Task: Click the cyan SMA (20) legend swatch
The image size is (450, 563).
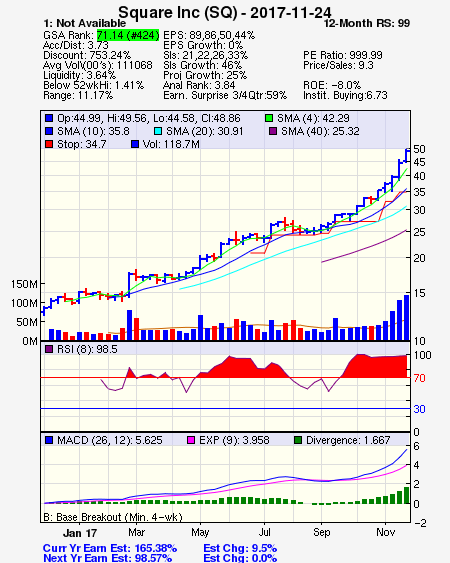Action: pyautogui.click(x=158, y=131)
